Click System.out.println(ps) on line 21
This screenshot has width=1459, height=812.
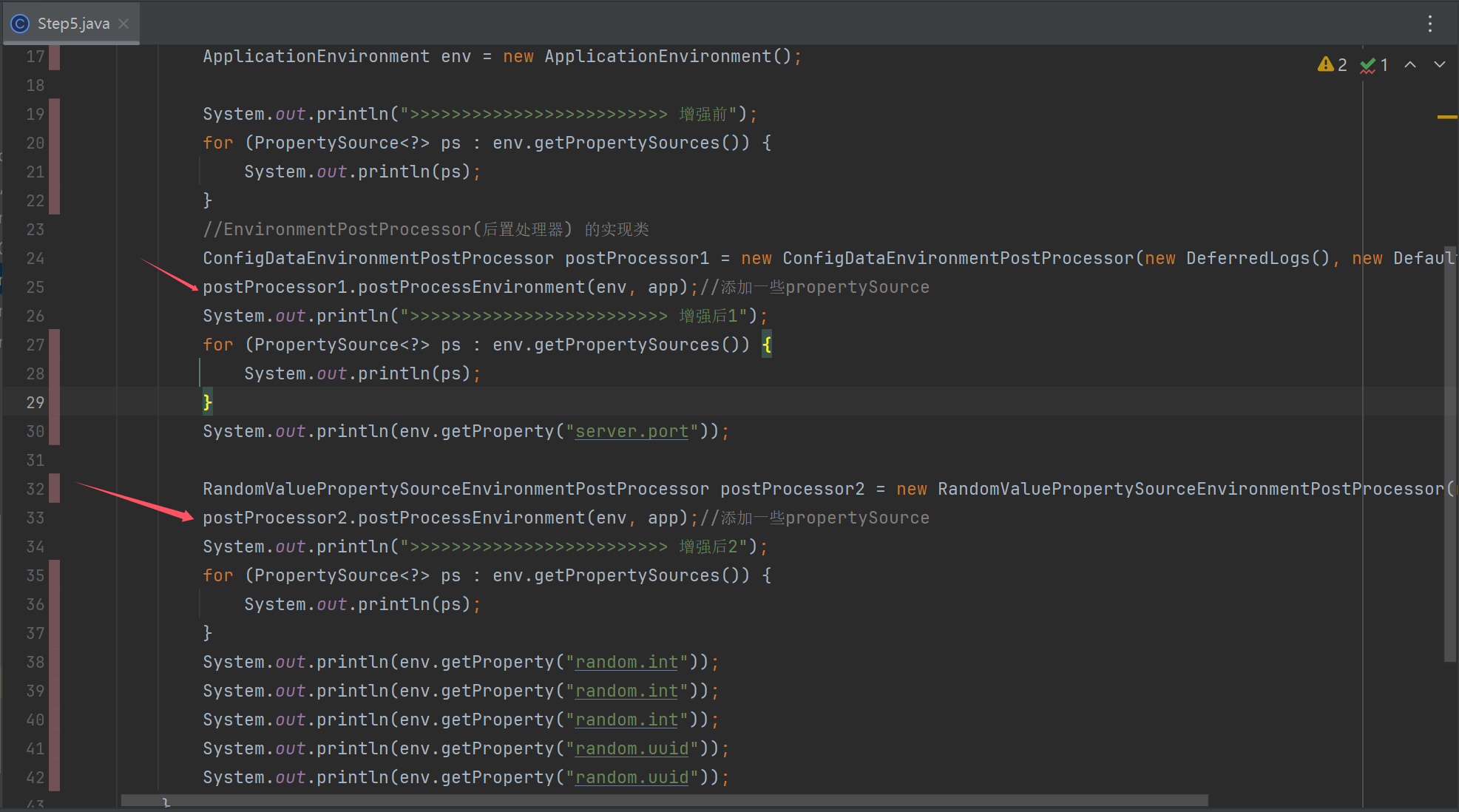pyautogui.click(x=362, y=172)
